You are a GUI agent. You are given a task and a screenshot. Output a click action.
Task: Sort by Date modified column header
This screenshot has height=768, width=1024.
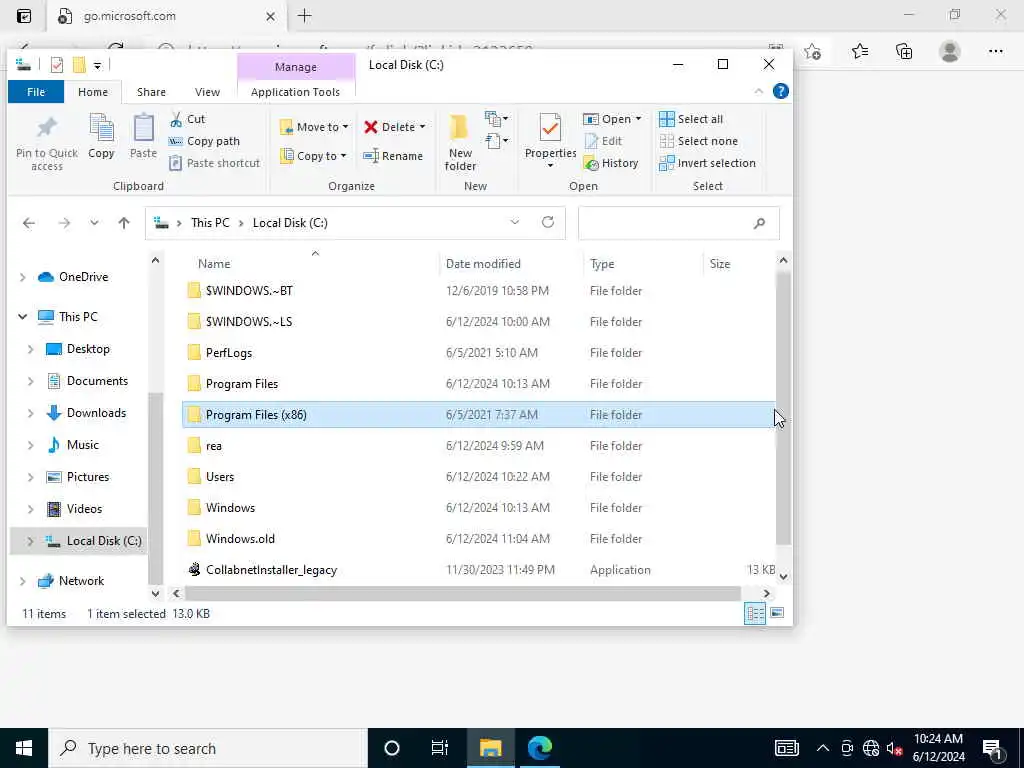coord(483,264)
